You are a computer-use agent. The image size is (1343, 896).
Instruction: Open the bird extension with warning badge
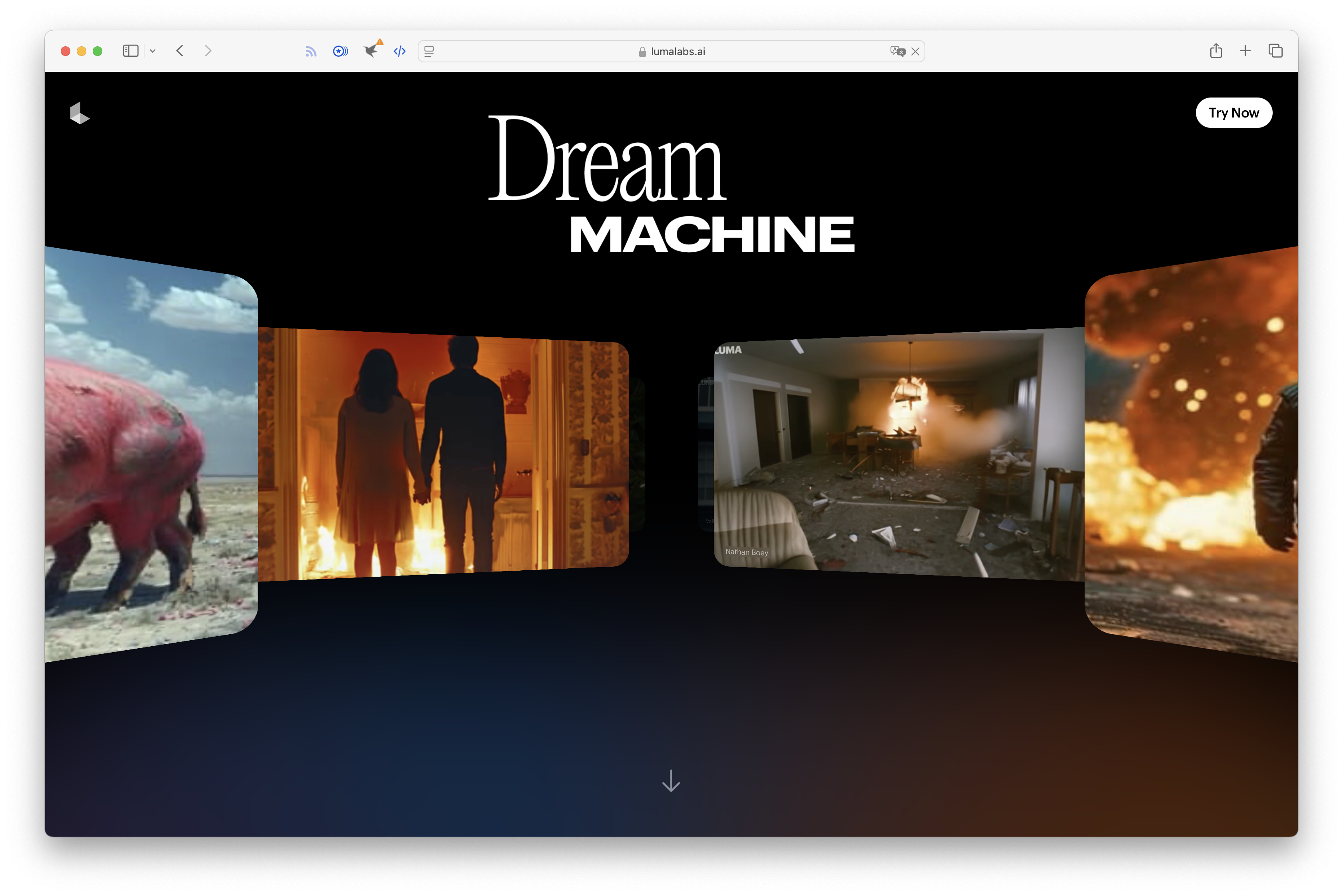point(371,50)
